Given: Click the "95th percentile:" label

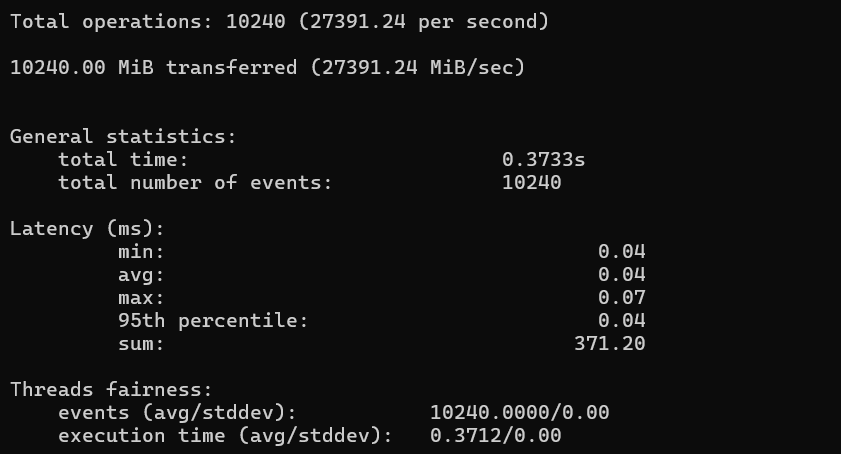Looking at the screenshot, I should point(213,320).
